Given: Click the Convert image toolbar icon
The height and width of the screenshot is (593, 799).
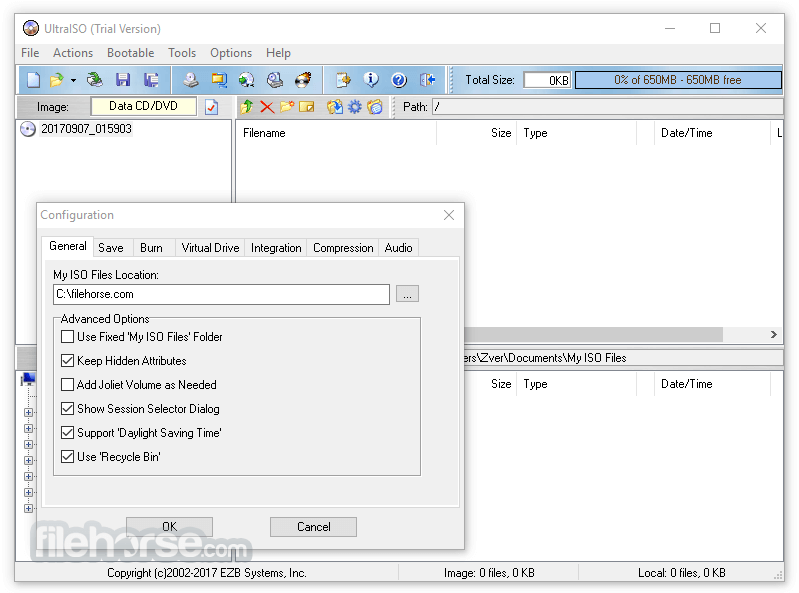Looking at the screenshot, I should [x=247, y=80].
